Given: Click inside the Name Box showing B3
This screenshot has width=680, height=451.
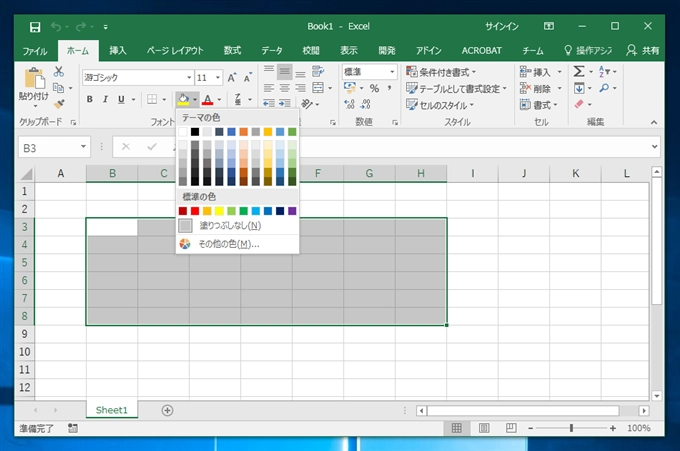Looking at the screenshot, I should point(48,147).
